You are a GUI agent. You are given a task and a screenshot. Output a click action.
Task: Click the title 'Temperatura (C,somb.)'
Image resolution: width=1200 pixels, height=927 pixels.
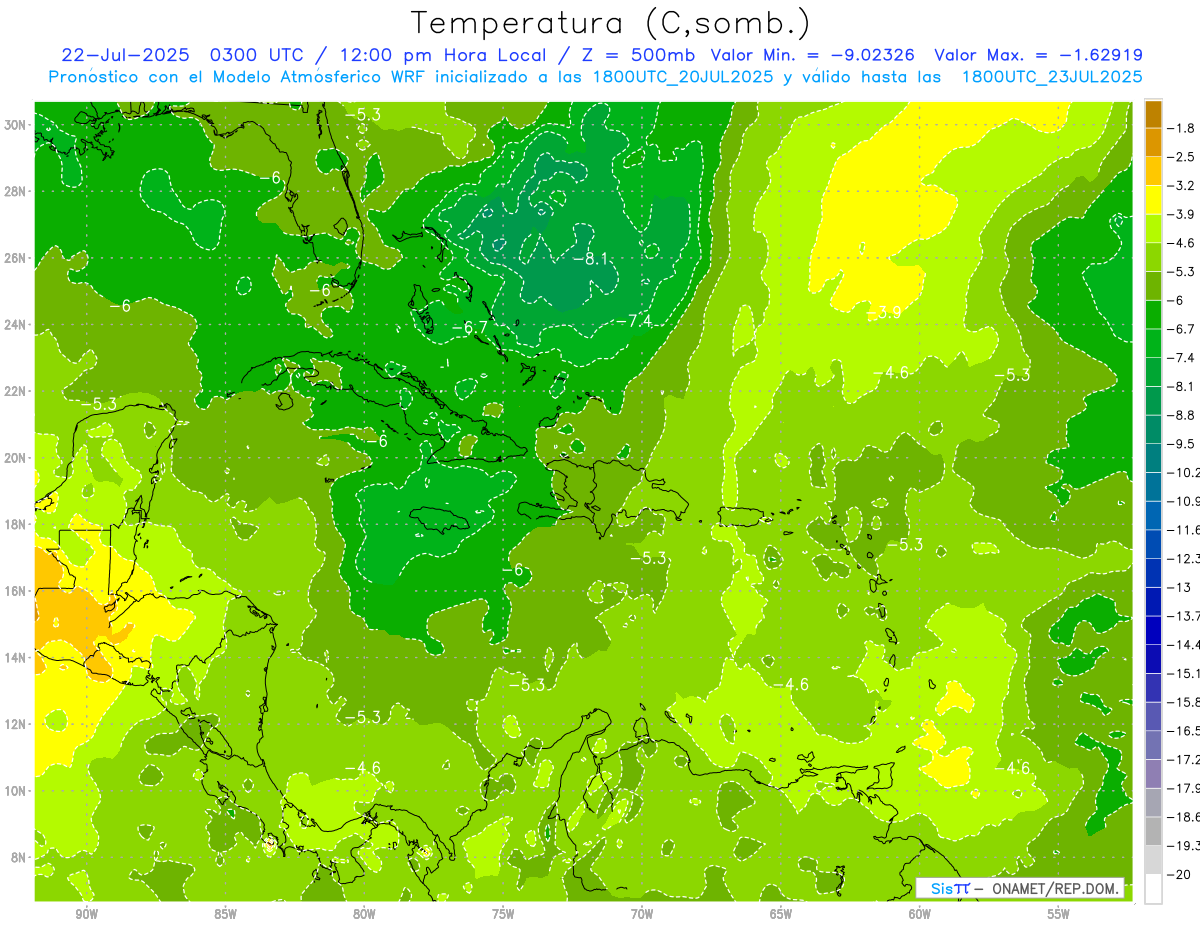[x=611, y=22]
